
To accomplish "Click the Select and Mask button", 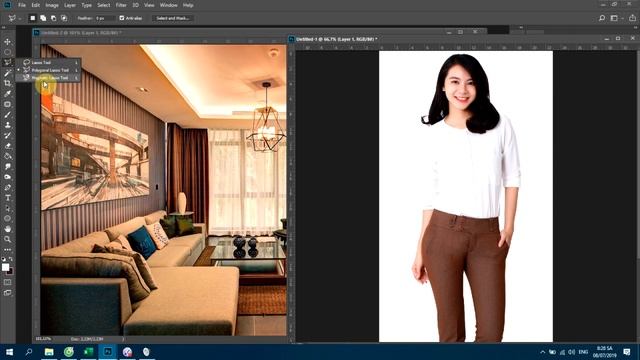I will [172, 18].
